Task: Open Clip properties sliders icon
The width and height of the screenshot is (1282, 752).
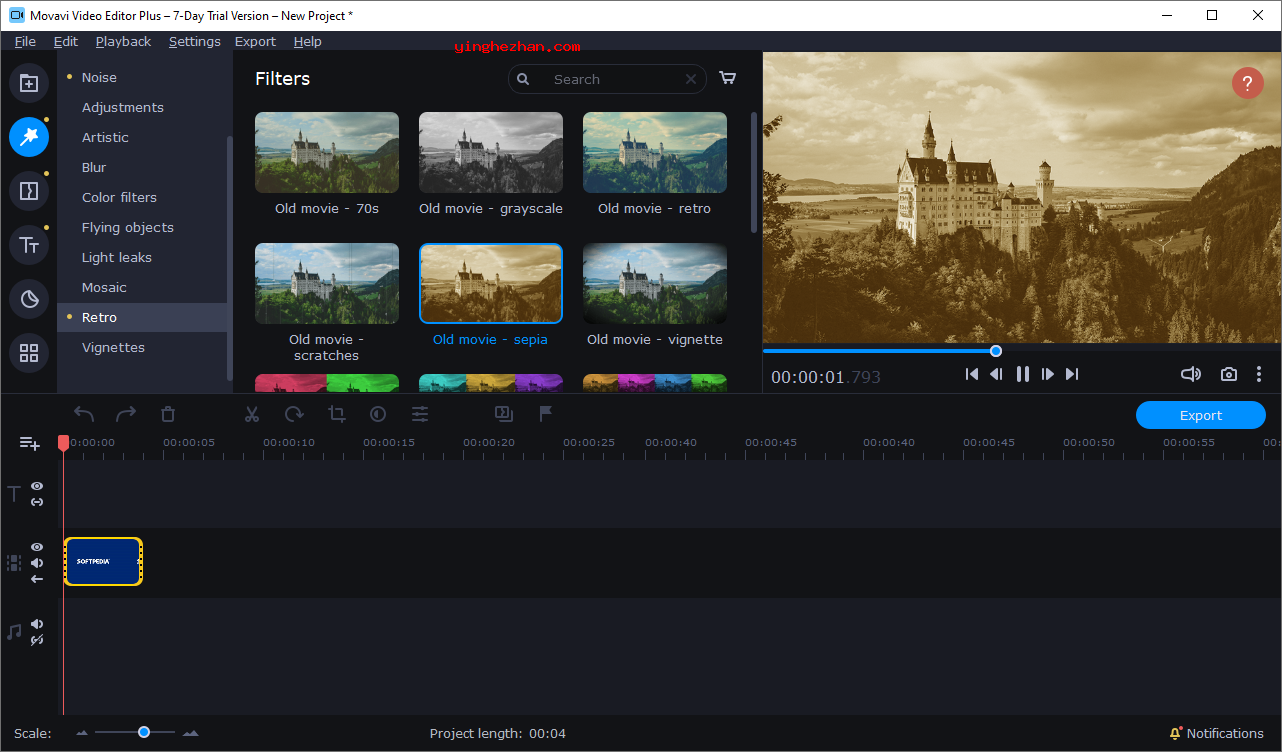Action: click(x=420, y=414)
